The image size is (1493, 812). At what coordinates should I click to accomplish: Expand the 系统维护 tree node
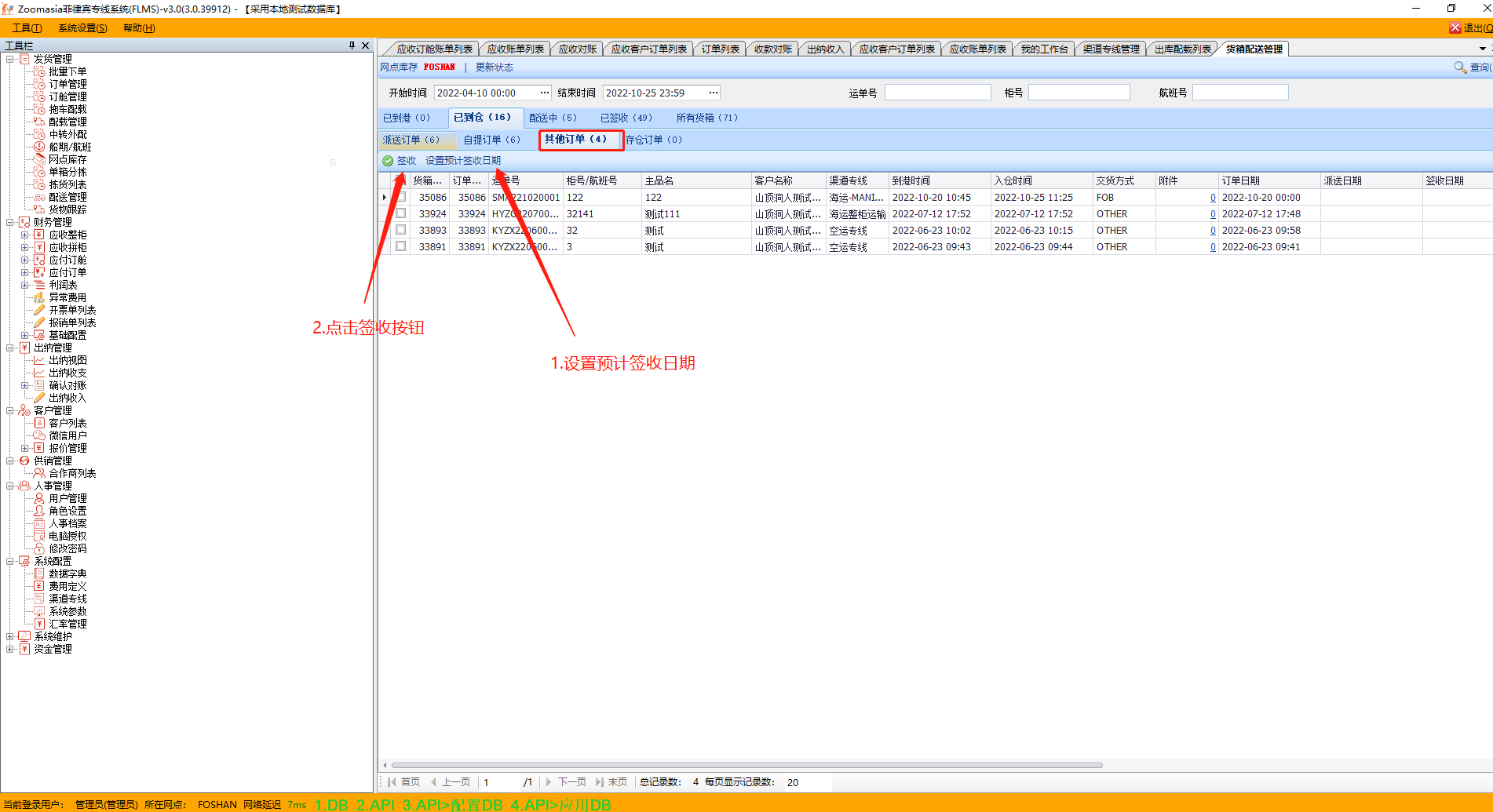click(x=9, y=636)
